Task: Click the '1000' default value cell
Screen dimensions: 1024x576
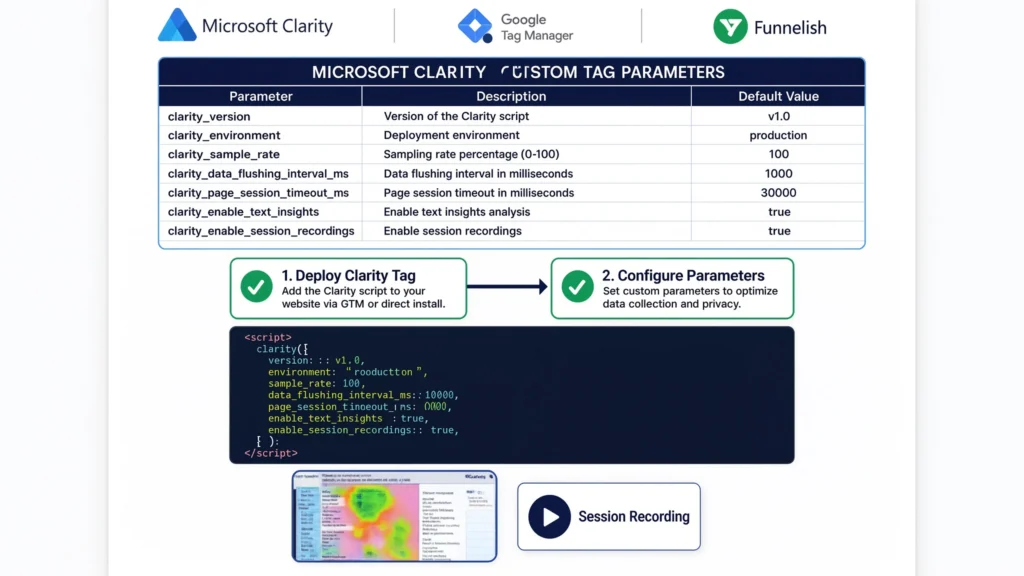Action: coord(778,174)
